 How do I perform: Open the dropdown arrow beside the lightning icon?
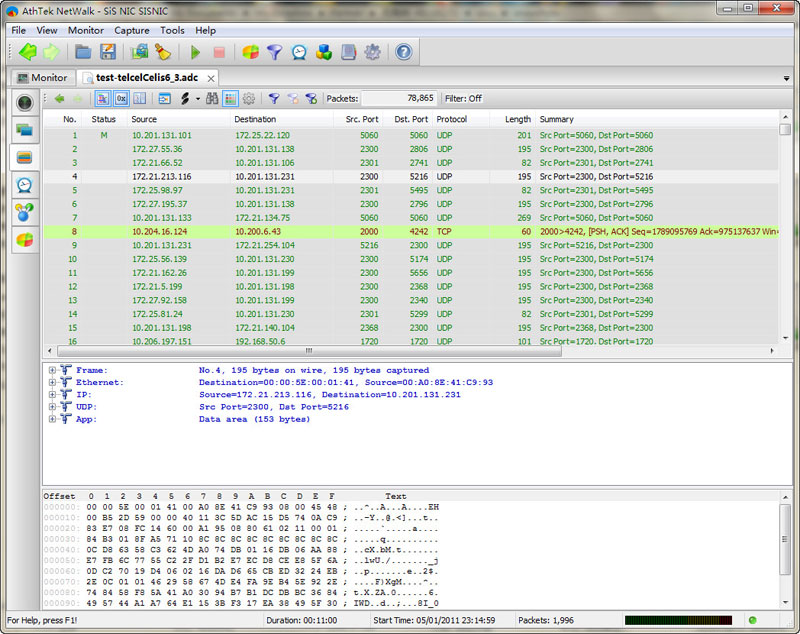click(197, 99)
